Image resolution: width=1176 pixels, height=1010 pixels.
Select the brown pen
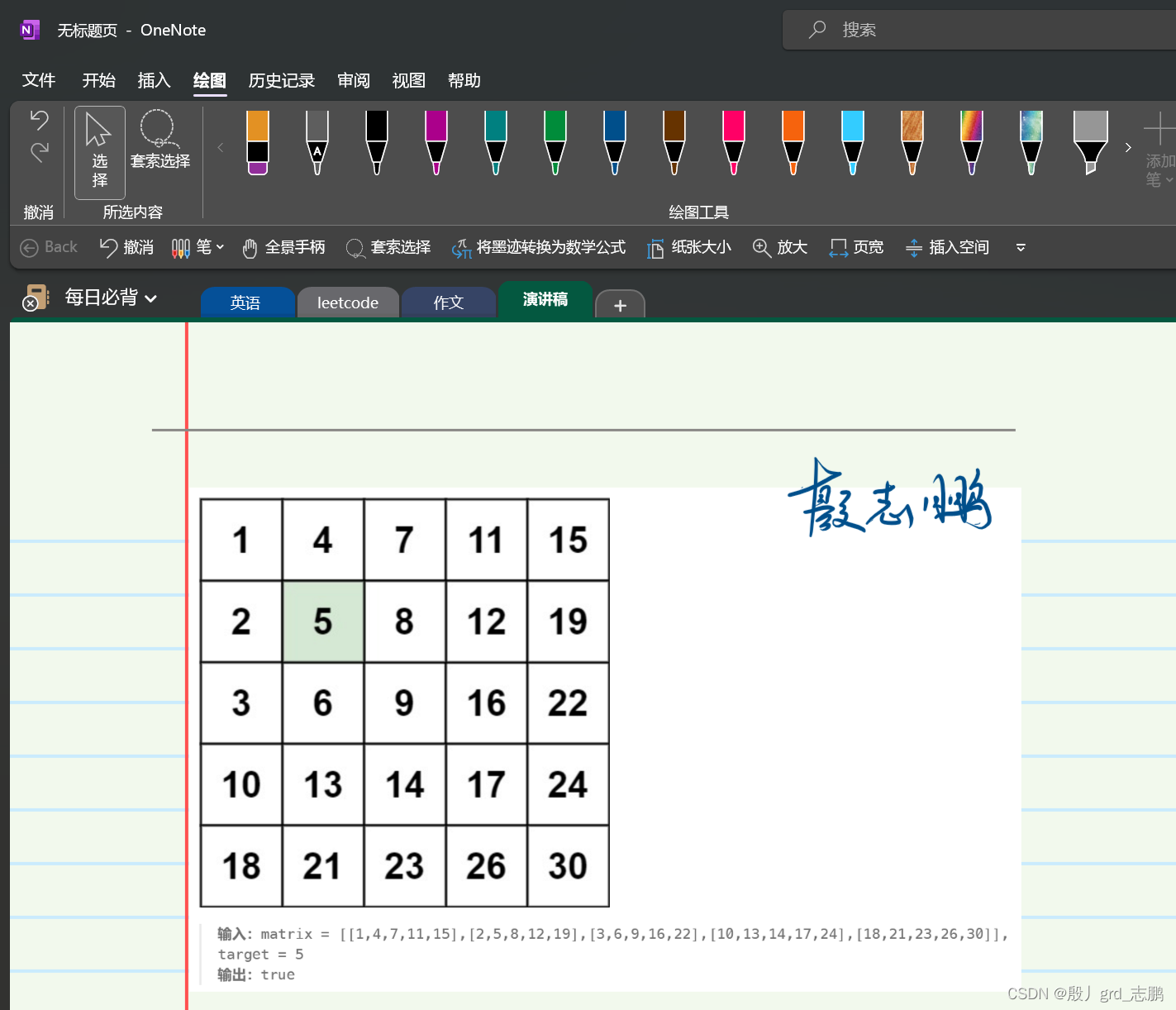point(674,142)
